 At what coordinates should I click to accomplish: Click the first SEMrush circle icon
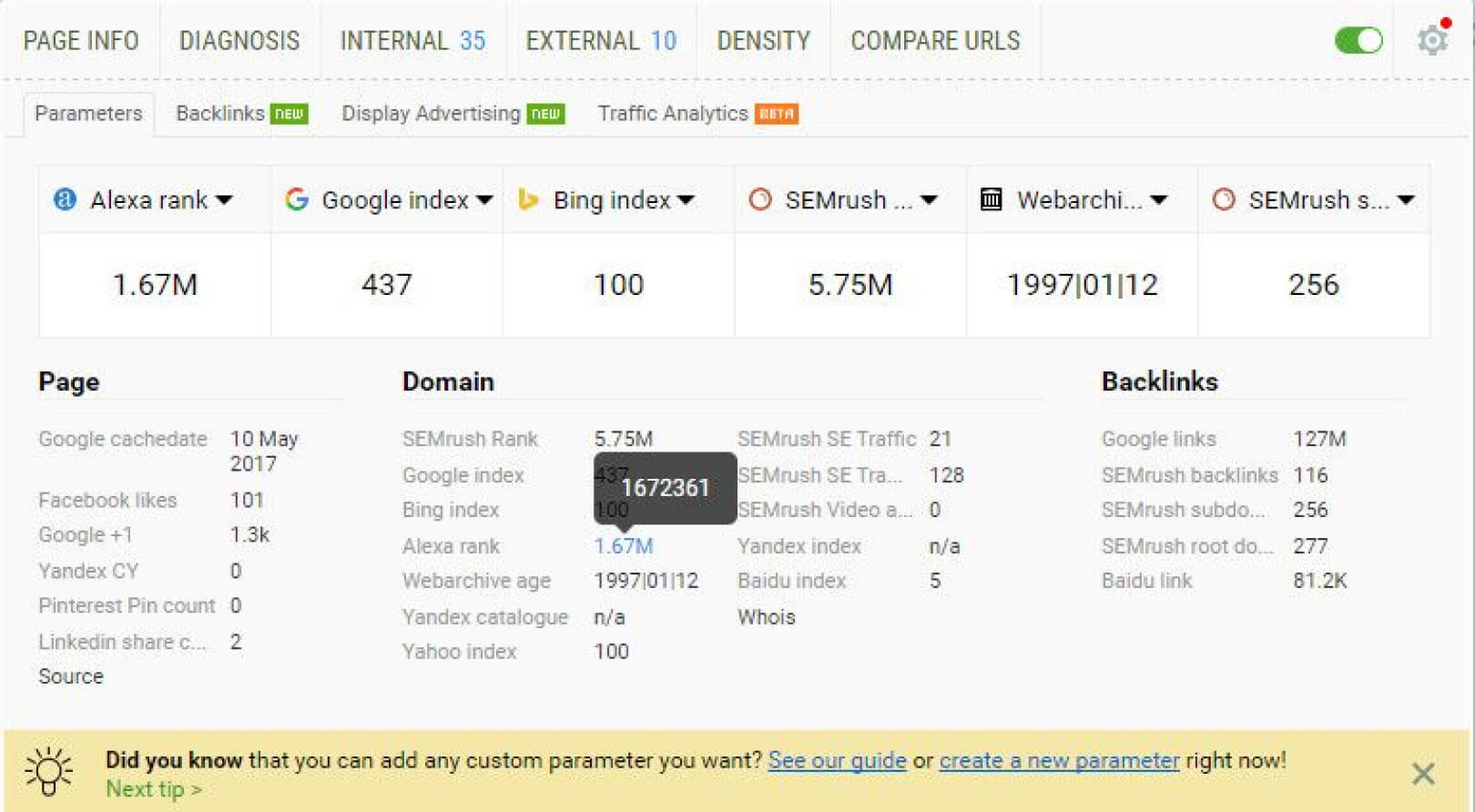(x=760, y=199)
